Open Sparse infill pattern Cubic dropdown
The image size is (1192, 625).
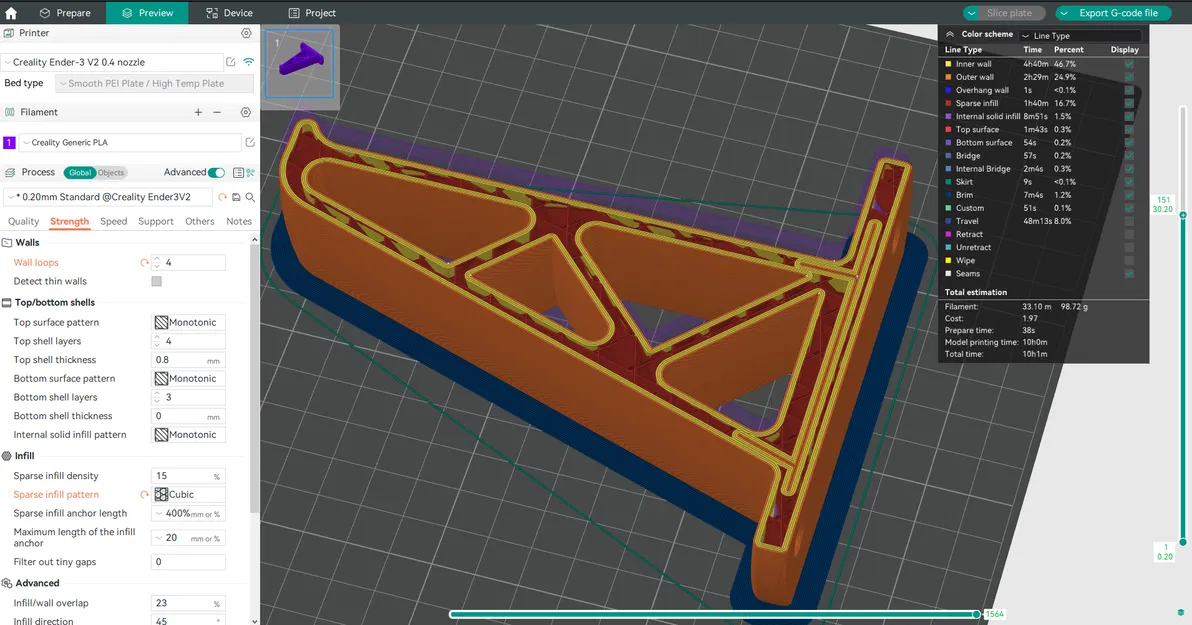189,494
